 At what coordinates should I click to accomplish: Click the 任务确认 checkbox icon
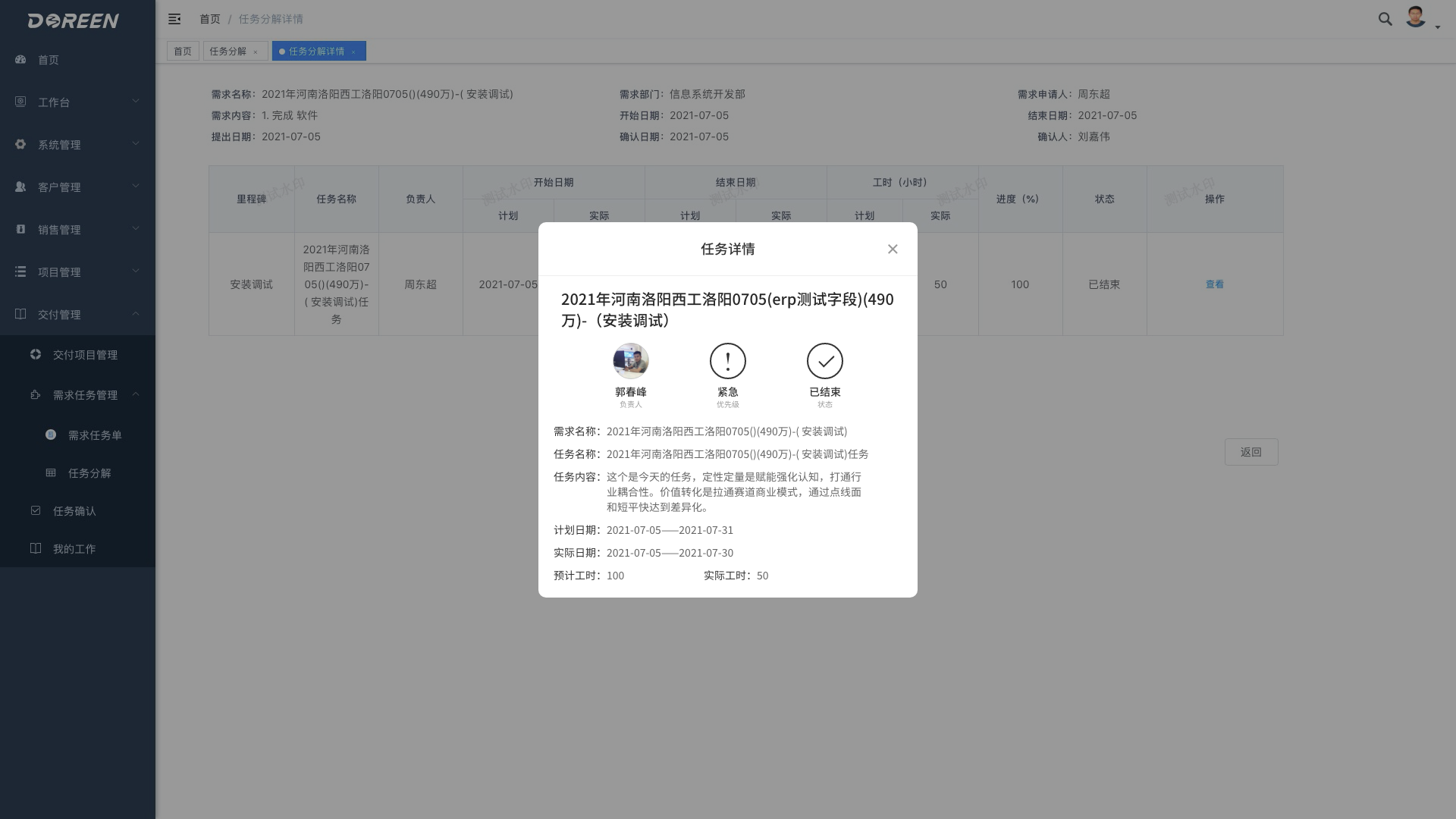pyautogui.click(x=36, y=510)
